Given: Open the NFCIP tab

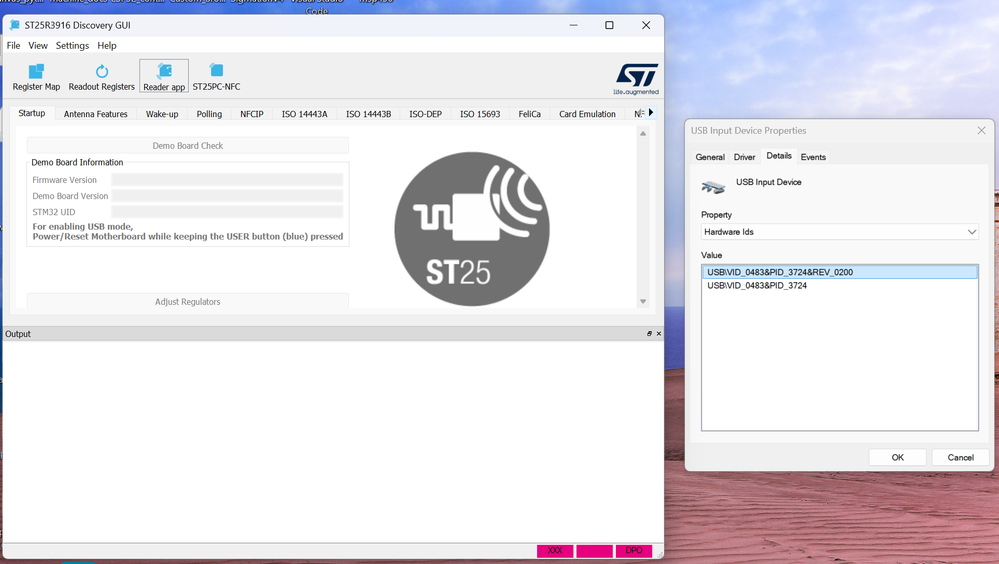Looking at the screenshot, I should click(x=252, y=114).
